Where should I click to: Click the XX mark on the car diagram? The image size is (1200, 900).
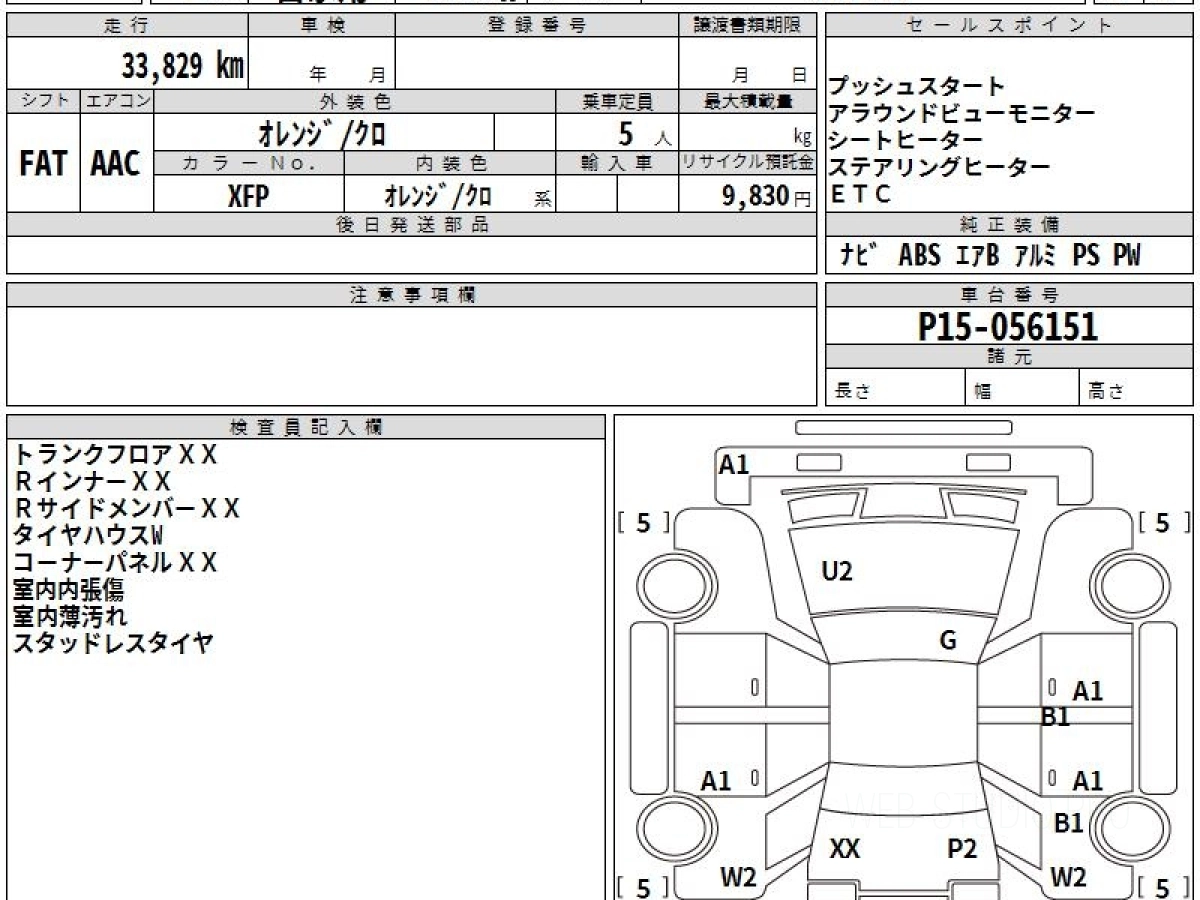(x=845, y=849)
